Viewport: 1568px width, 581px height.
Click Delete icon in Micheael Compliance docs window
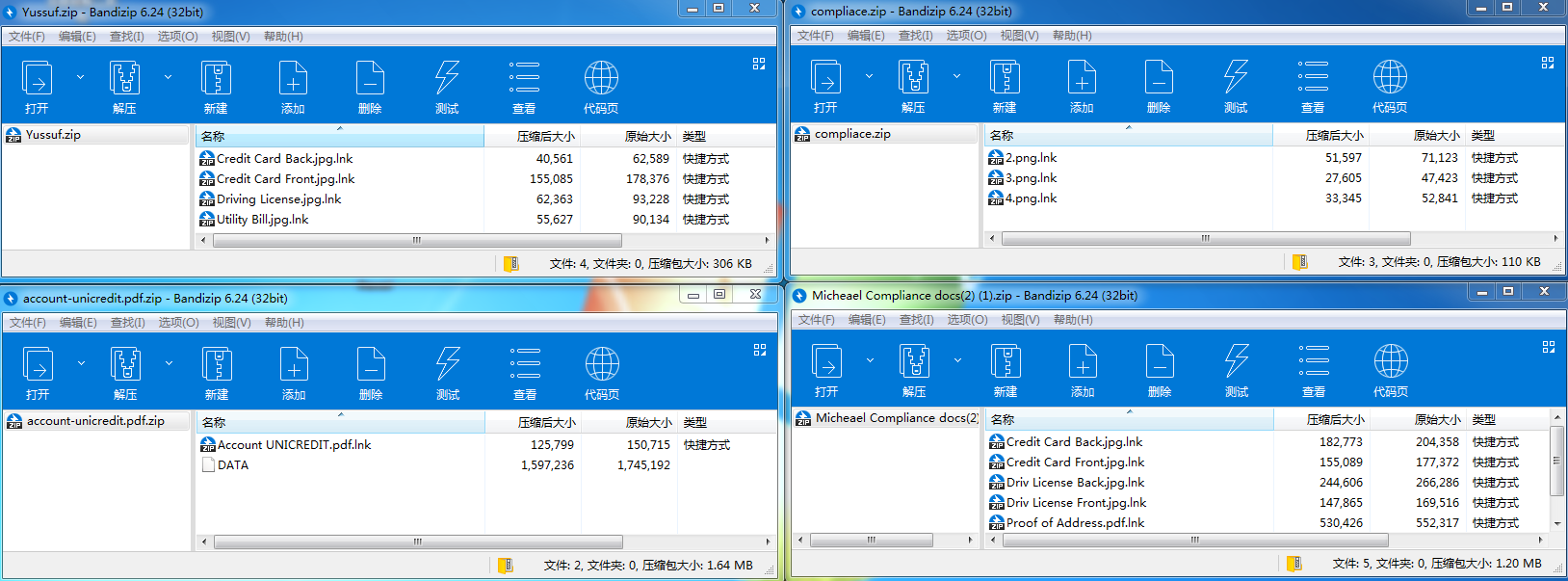pos(1160,361)
